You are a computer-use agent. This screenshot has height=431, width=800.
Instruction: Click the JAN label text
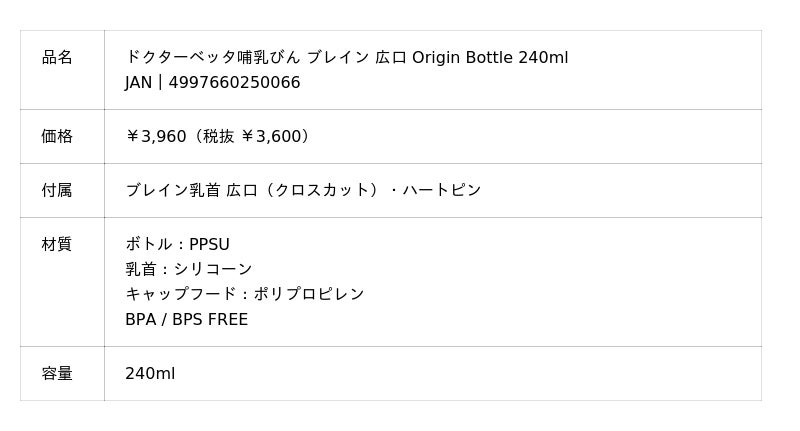coord(138,83)
